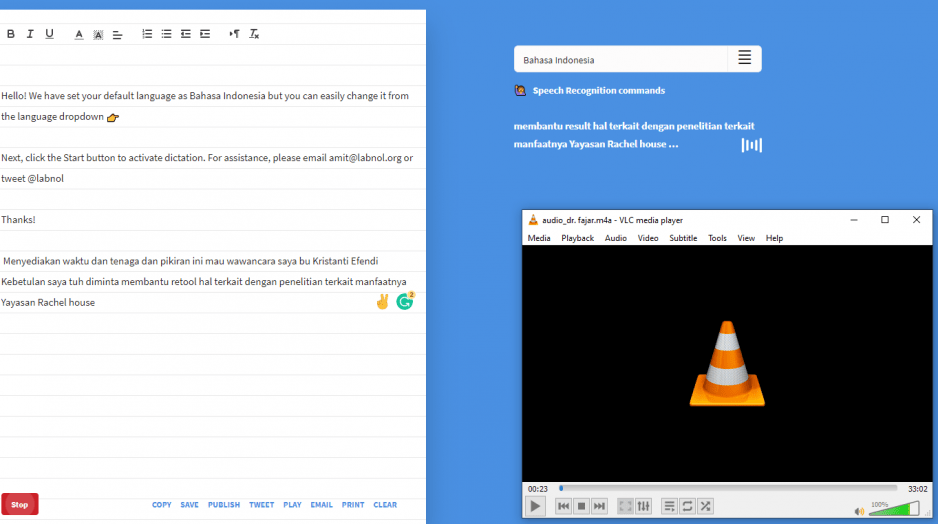The height and width of the screenshot is (524, 938).
Task: Insert a bulleted list
Action: pyautogui.click(x=166, y=34)
